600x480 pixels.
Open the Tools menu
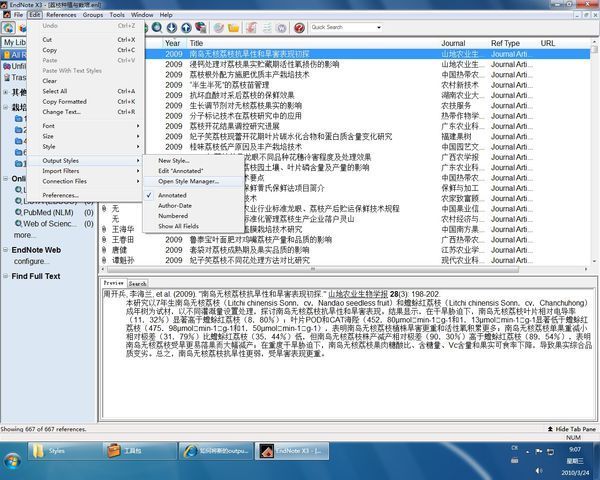click(x=117, y=15)
